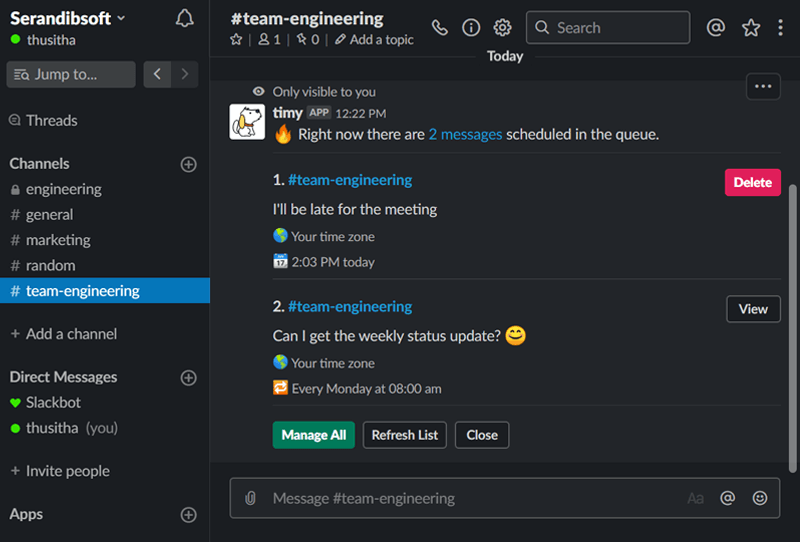The width and height of the screenshot is (800, 542).
Task: Mention someone with the composer @ icon
Action: point(728,498)
